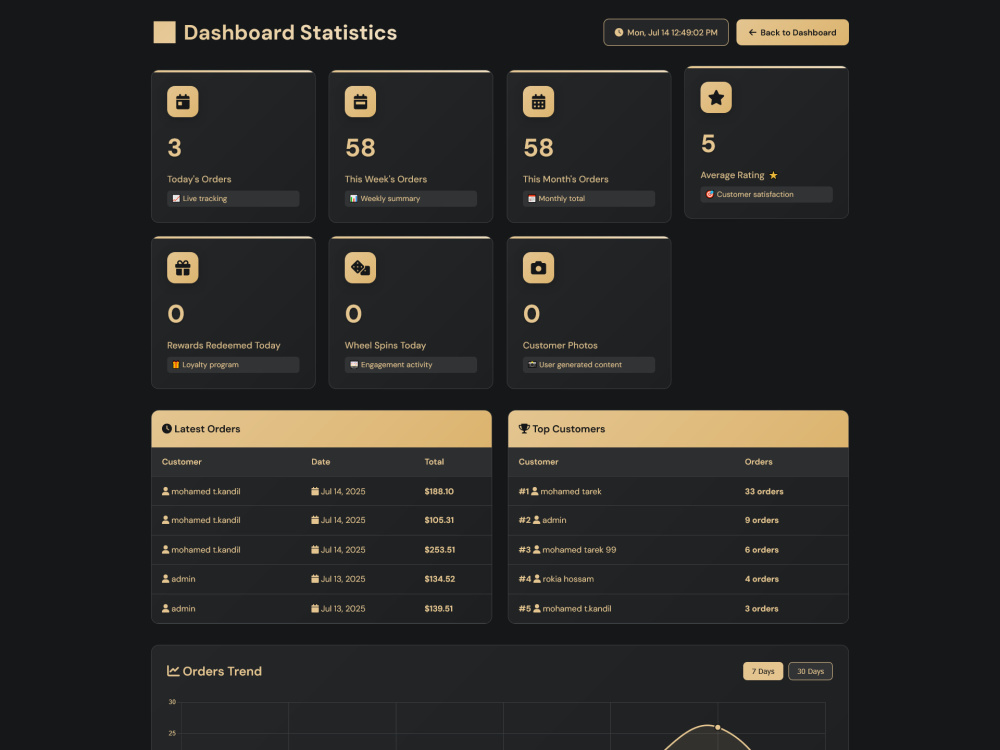Click the Top Customers trophy icon
This screenshot has width=1000, height=750.
pos(524,429)
